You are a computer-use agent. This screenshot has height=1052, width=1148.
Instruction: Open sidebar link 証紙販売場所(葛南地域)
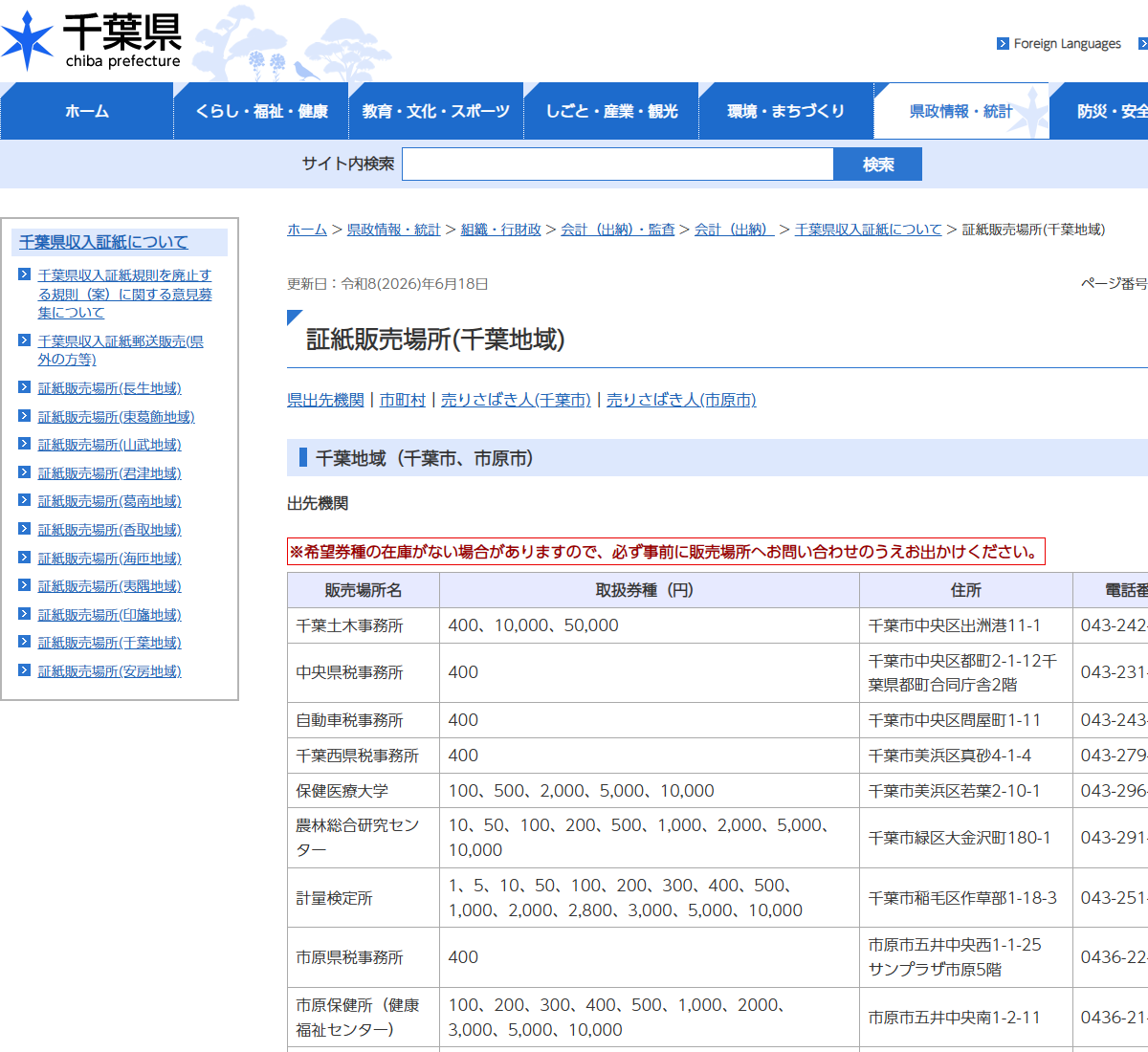[110, 500]
